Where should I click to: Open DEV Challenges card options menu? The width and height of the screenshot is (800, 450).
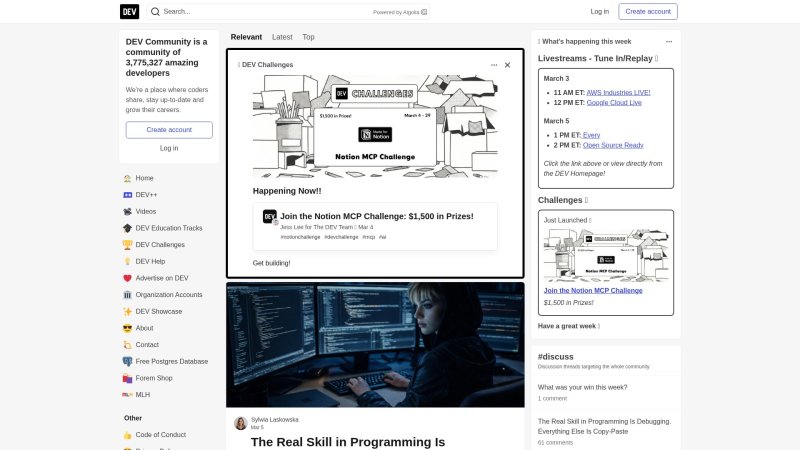(x=493, y=65)
